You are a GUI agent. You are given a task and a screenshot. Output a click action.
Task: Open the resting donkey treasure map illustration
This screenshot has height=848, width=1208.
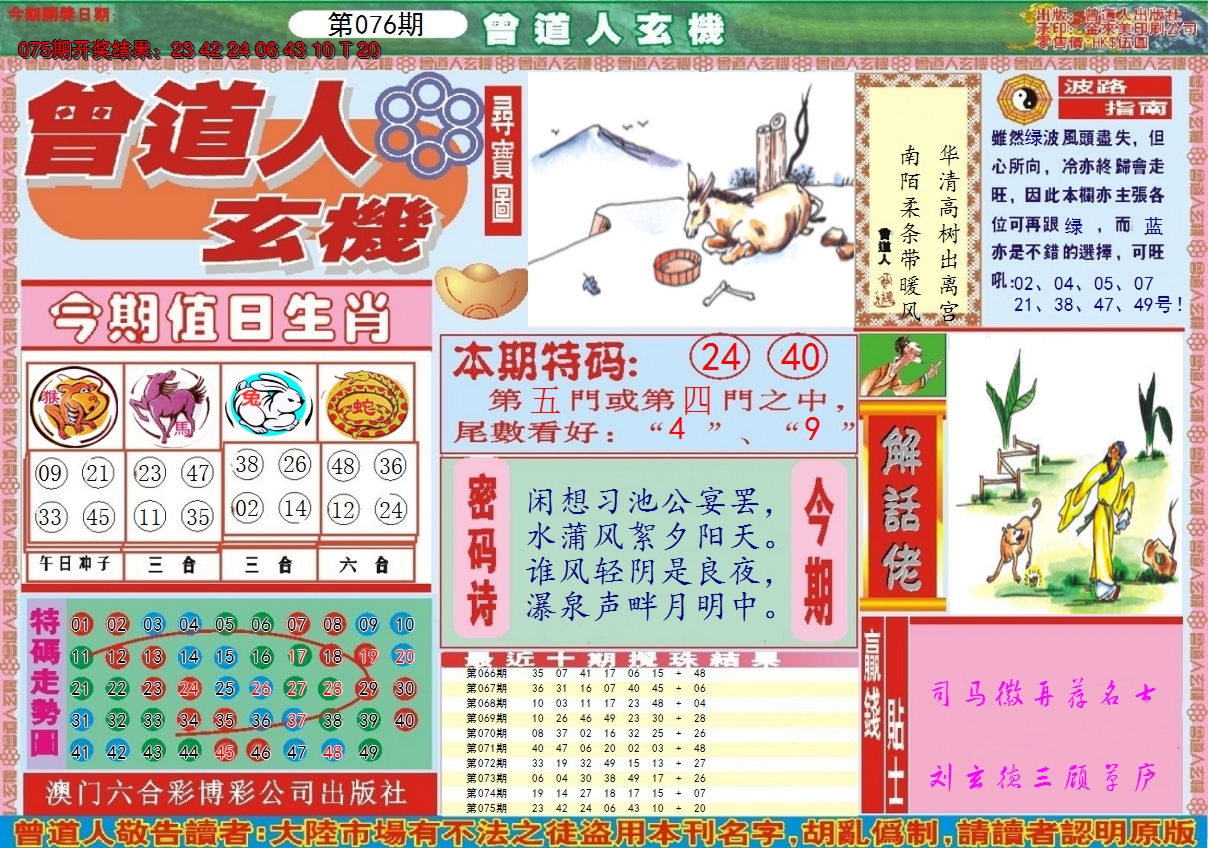[x=690, y=198]
